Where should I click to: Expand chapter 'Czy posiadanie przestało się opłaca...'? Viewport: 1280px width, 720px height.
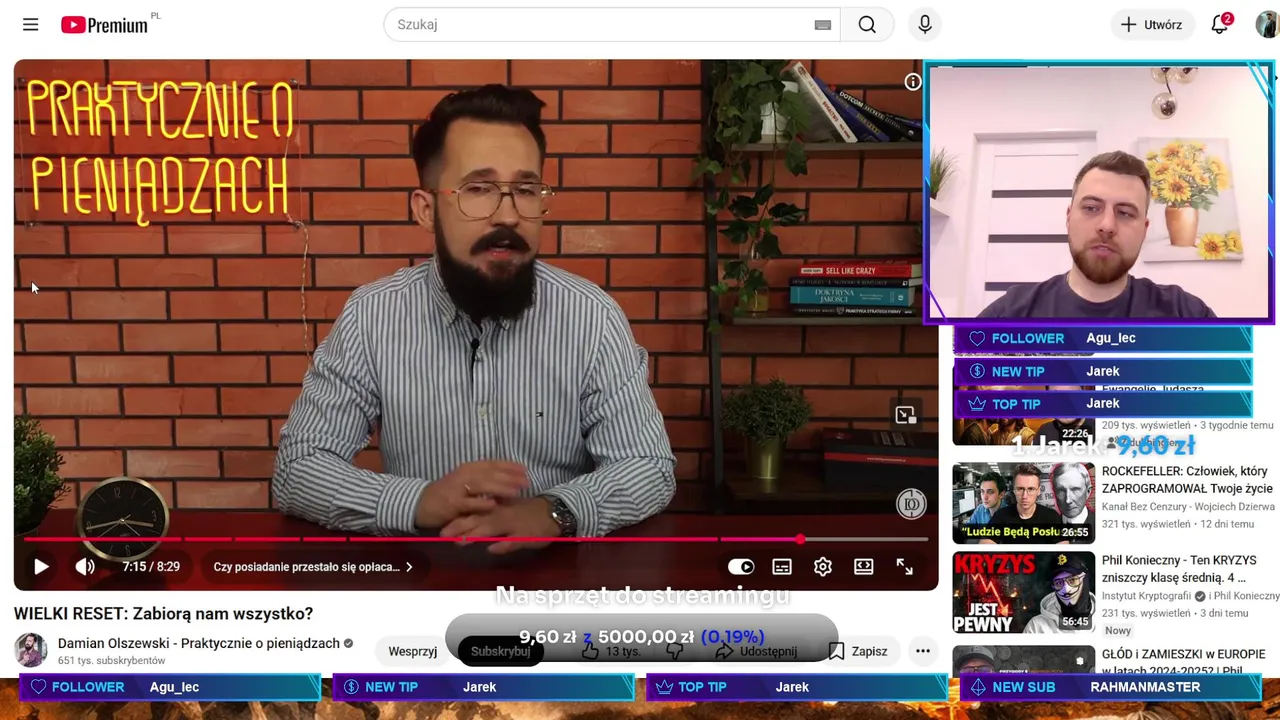313,567
